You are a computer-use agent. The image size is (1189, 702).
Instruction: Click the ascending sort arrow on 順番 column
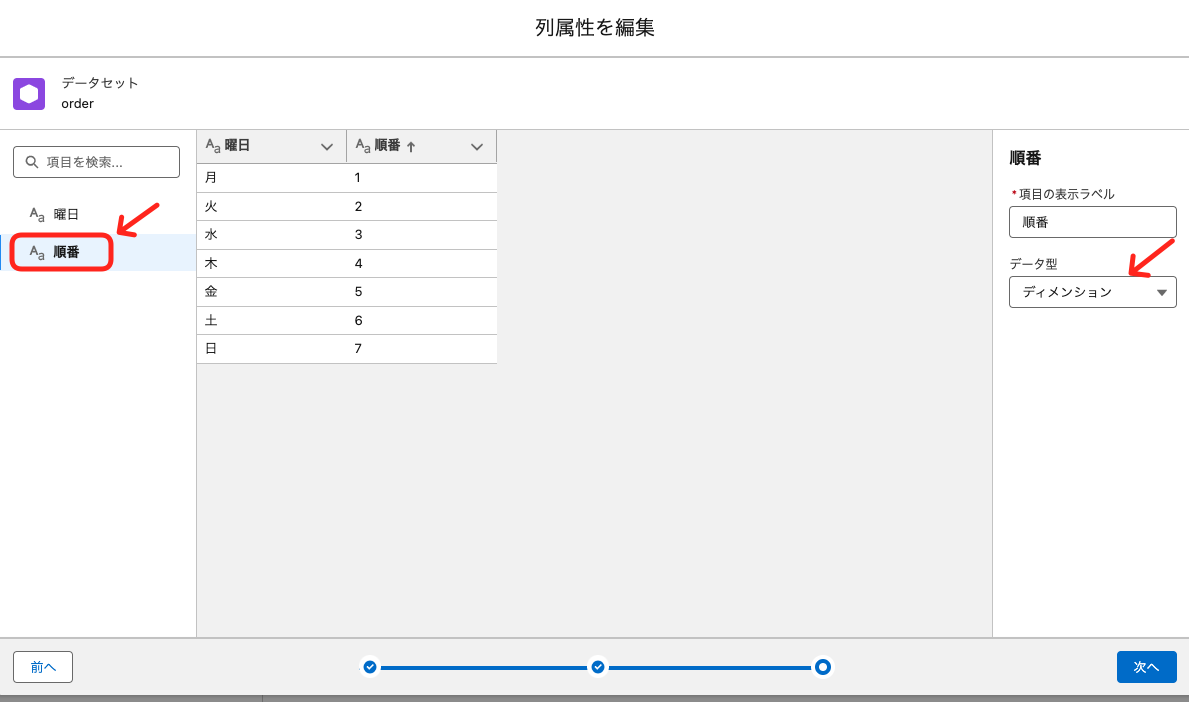tap(411, 146)
